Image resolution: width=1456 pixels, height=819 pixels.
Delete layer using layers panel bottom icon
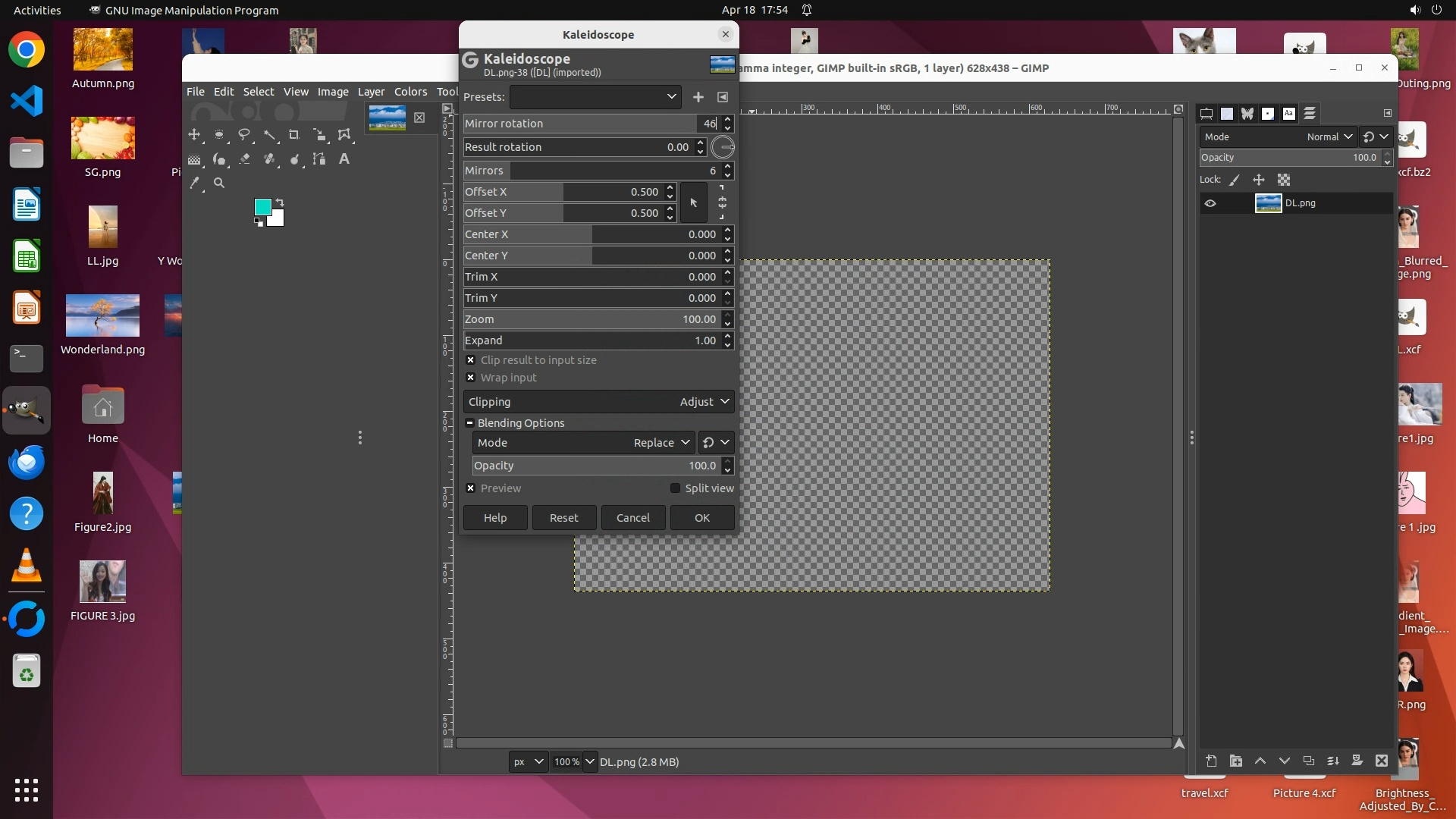[x=1382, y=761]
